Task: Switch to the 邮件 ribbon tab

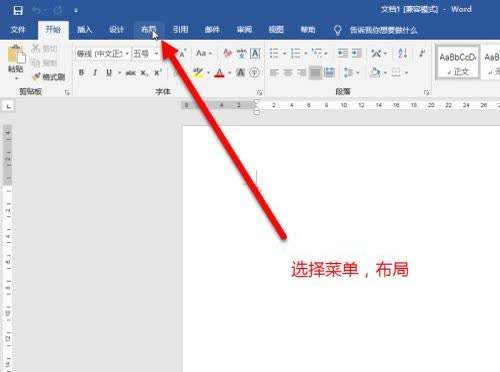Action: tap(212, 30)
